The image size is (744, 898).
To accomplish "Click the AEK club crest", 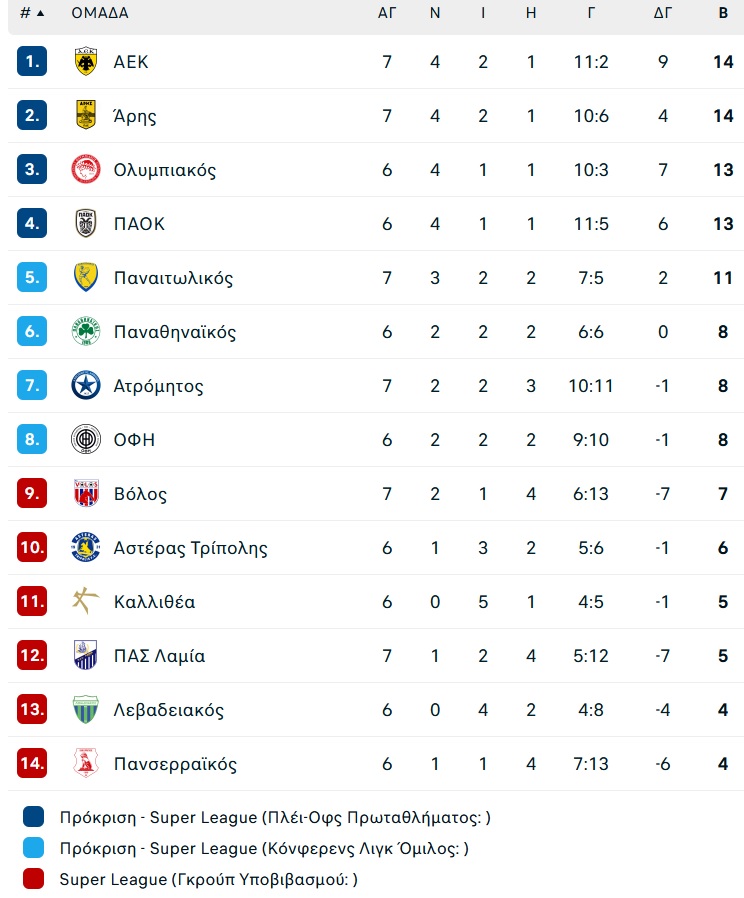I will point(86,61).
